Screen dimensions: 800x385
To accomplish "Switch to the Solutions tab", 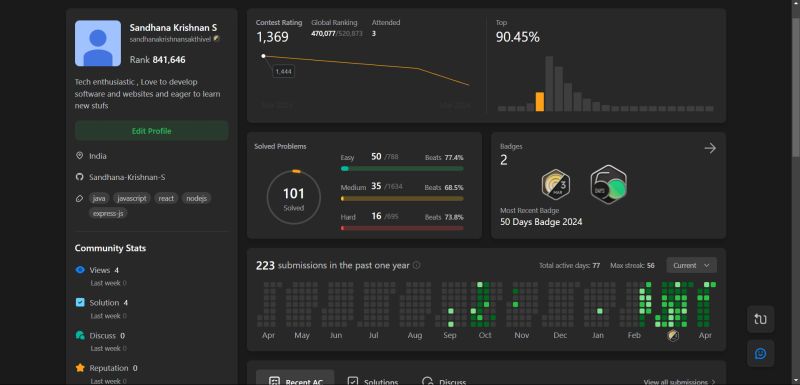I will (372, 381).
